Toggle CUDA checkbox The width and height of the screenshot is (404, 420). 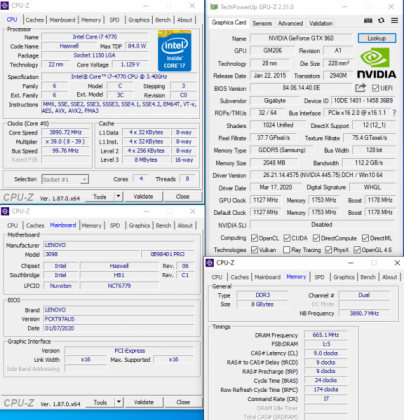tap(287, 238)
